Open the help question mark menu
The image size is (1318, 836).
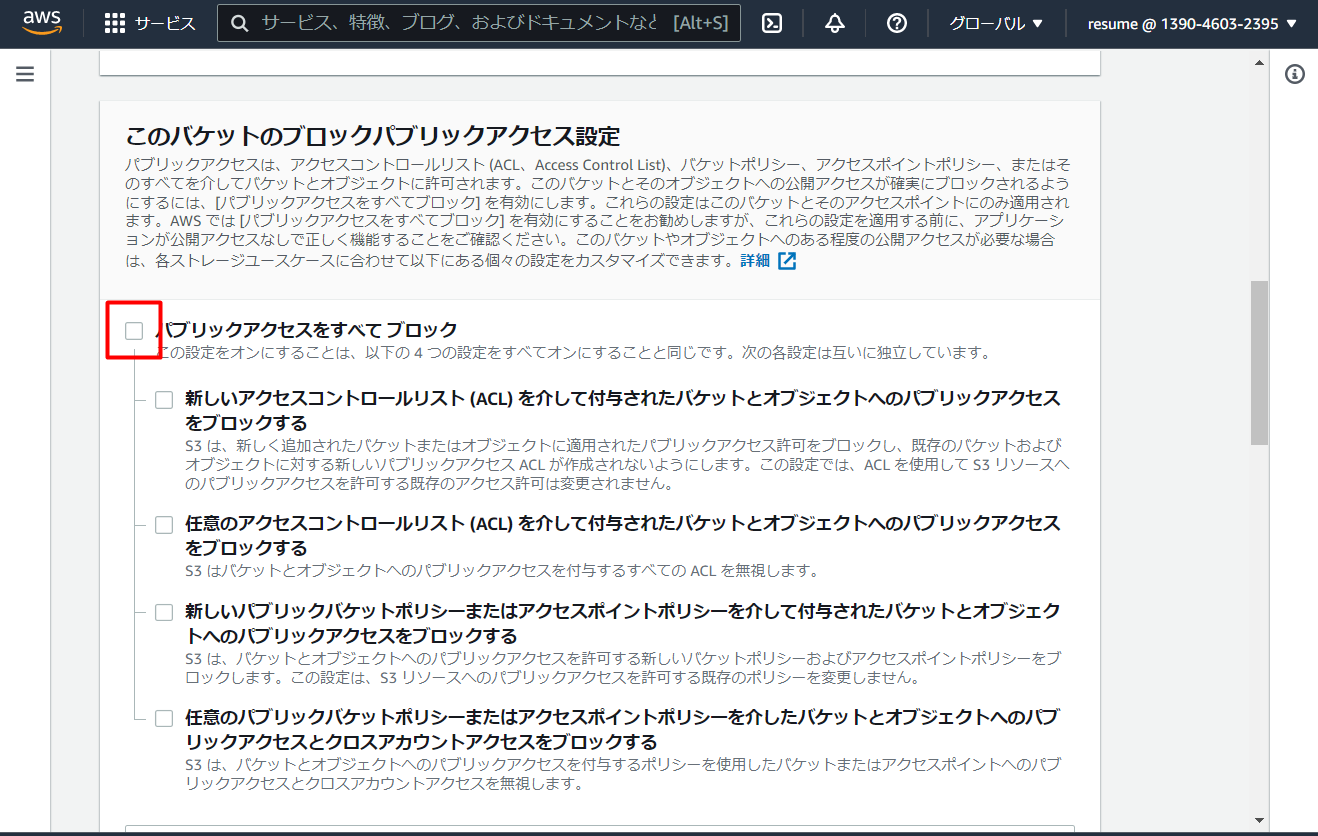coord(897,24)
